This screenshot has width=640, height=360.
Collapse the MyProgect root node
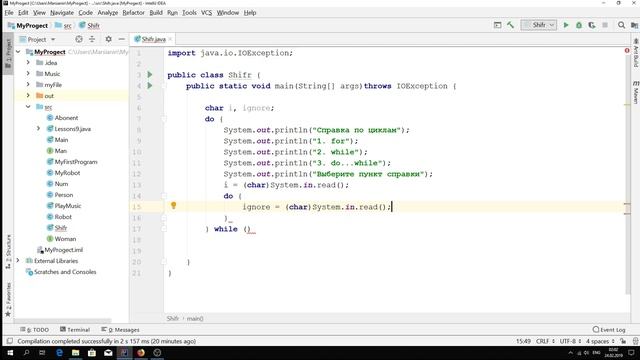click(x=18, y=52)
